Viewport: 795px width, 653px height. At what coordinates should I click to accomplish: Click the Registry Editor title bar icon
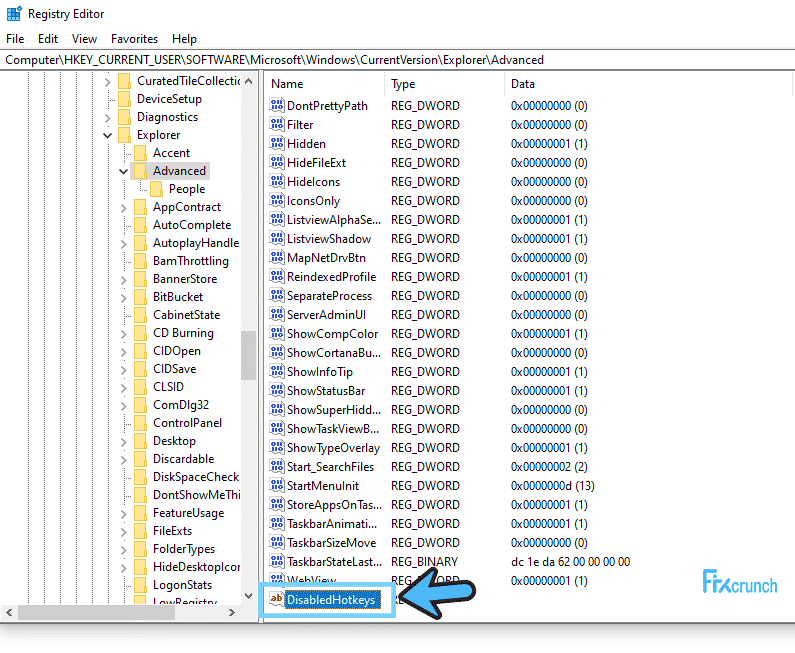click(14, 14)
